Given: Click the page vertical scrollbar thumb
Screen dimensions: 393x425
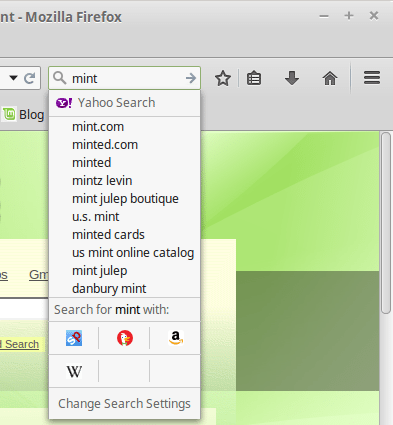Looking at the screenshot, I should 386,223.
